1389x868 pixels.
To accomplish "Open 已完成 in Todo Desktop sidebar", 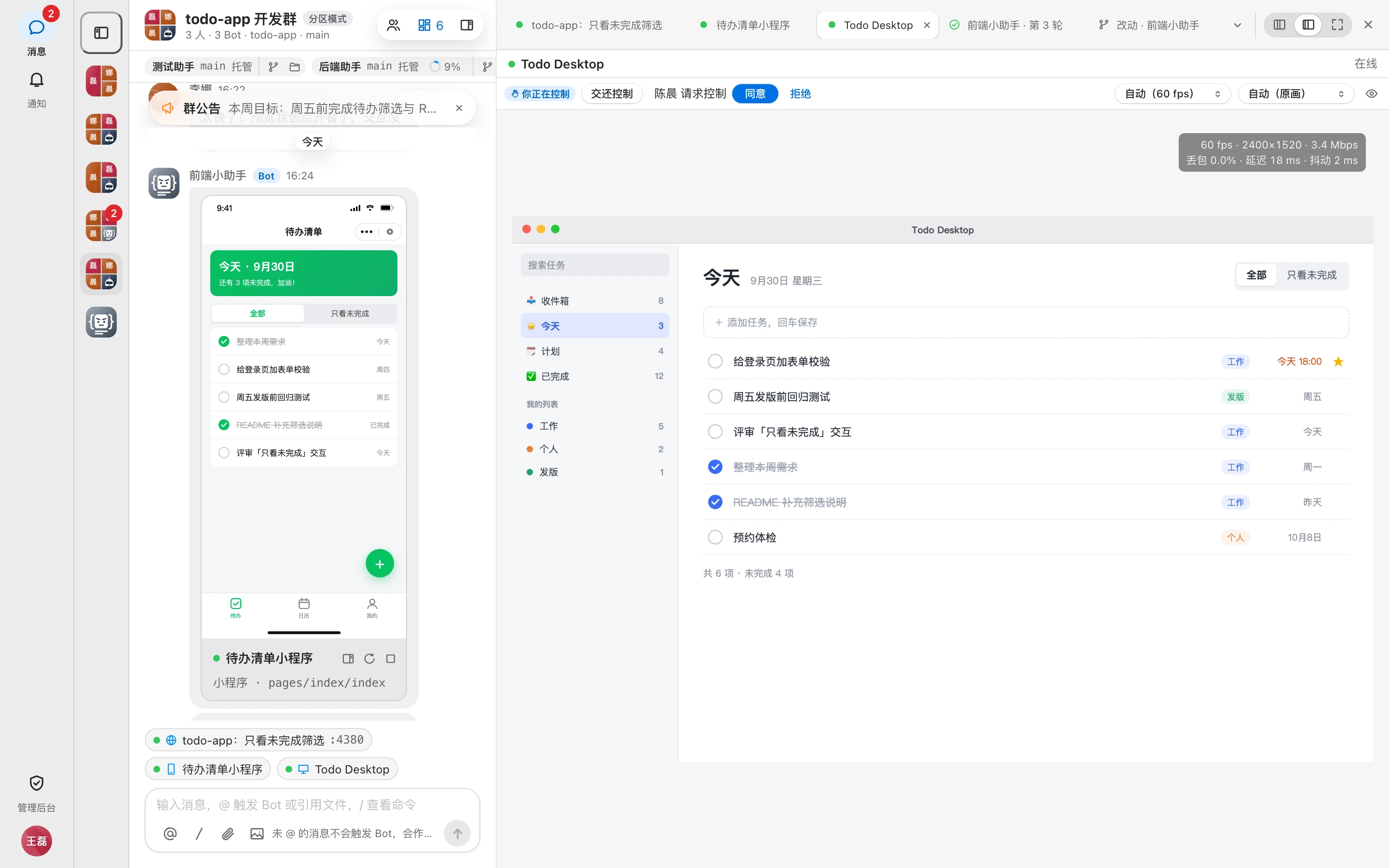I will (x=595, y=376).
